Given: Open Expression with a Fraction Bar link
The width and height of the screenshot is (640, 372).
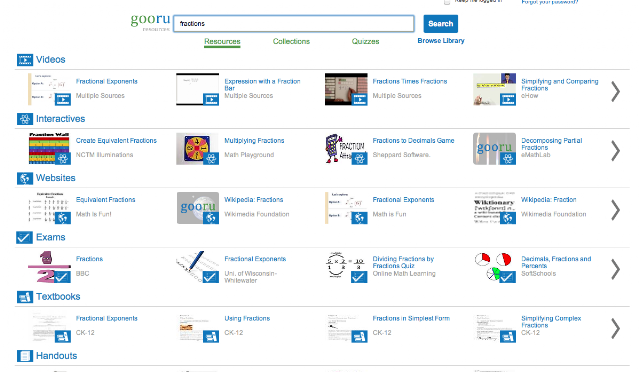Looking at the screenshot, I should pyautogui.click(x=262, y=85).
